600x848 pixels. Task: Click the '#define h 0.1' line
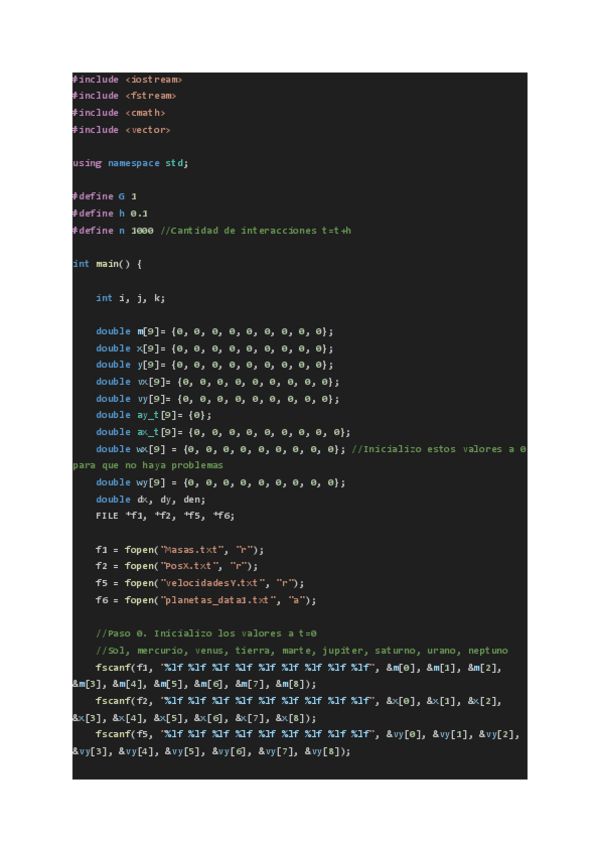(110, 213)
